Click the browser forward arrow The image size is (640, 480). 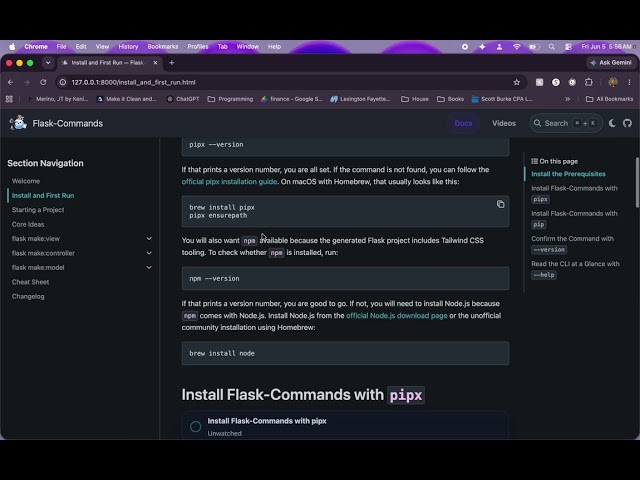pos(27,82)
